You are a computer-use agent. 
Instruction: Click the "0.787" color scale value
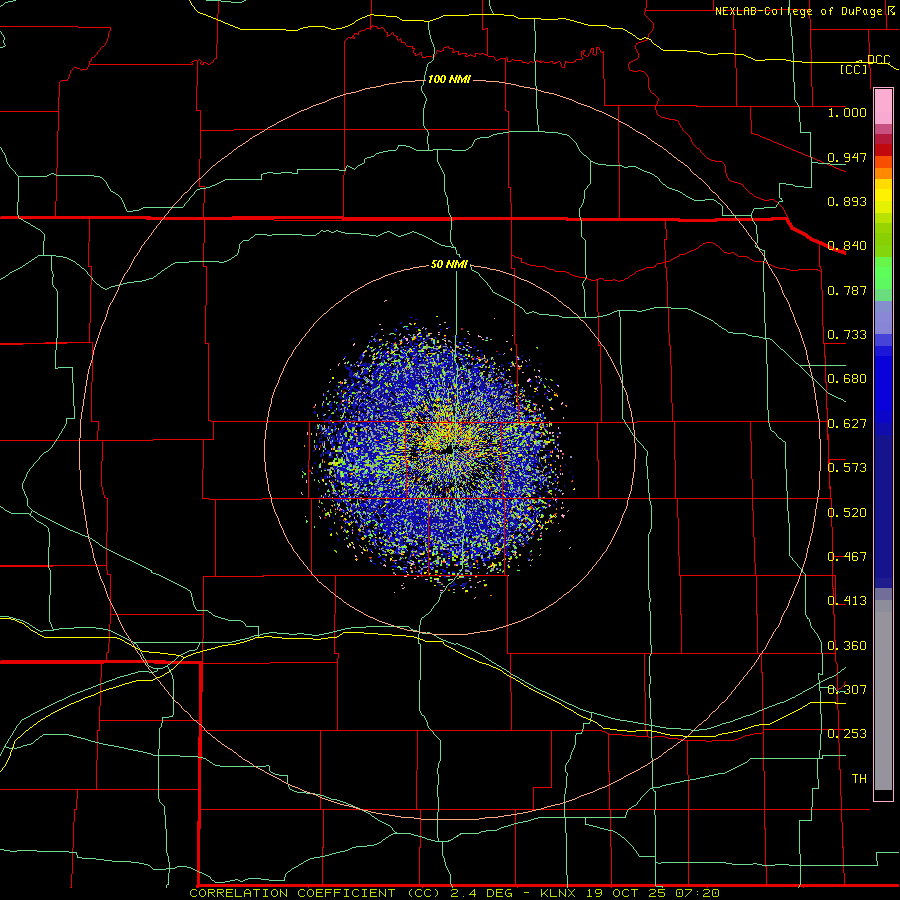[847, 290]
